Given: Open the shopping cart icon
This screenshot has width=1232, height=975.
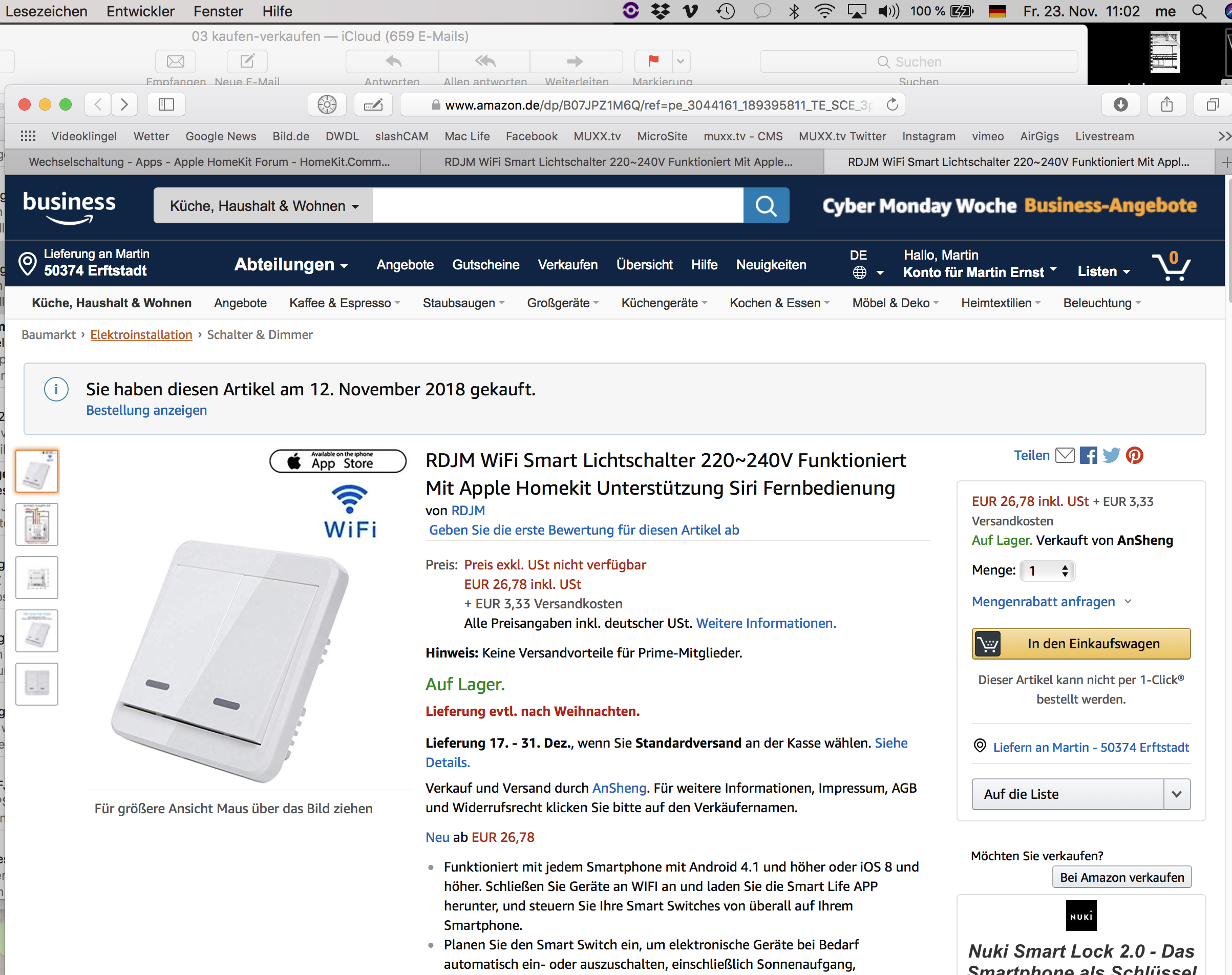Looking at the screenshot, I should pyautogui.click(x=1172, y=265).
